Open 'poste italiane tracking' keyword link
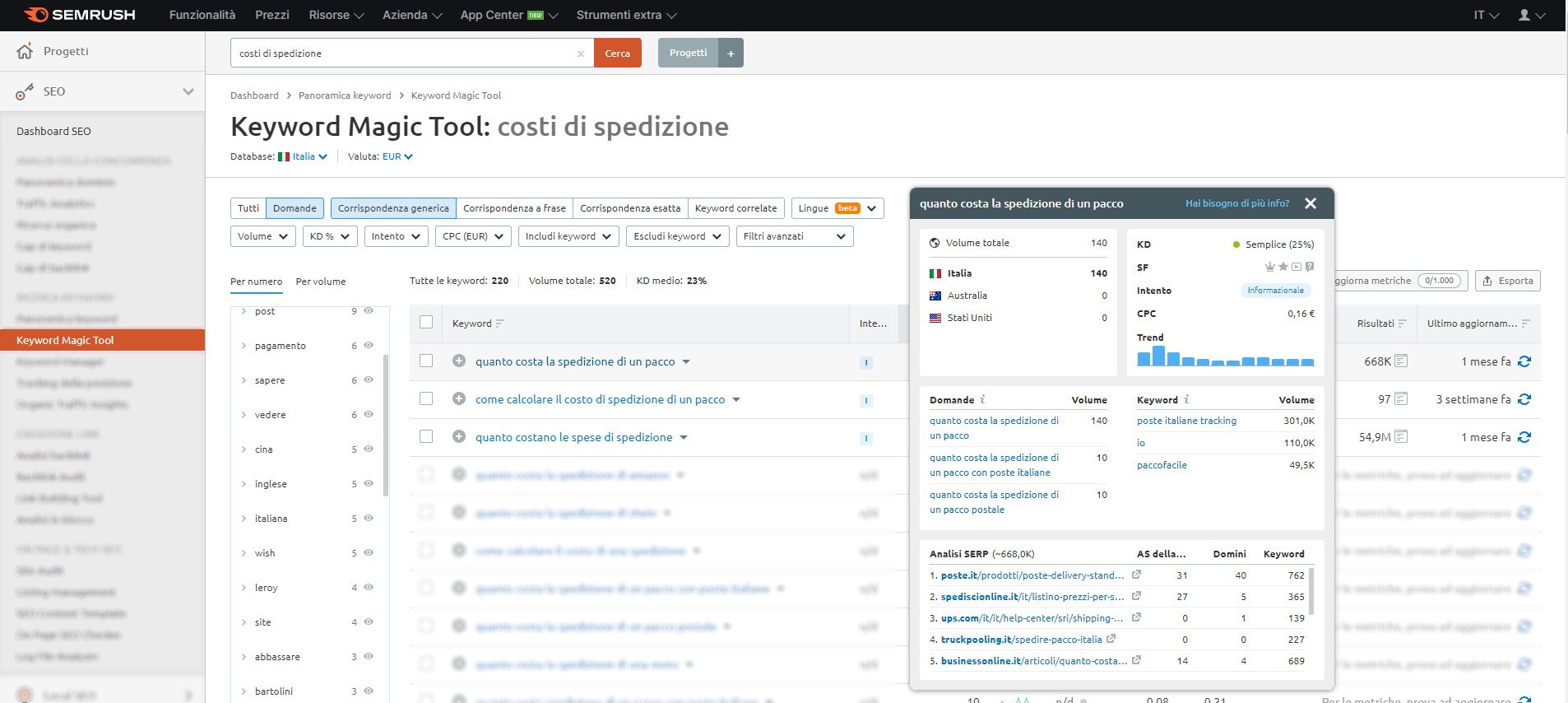This screenshot has height=703, width=1568. [x=1186, y=421]
